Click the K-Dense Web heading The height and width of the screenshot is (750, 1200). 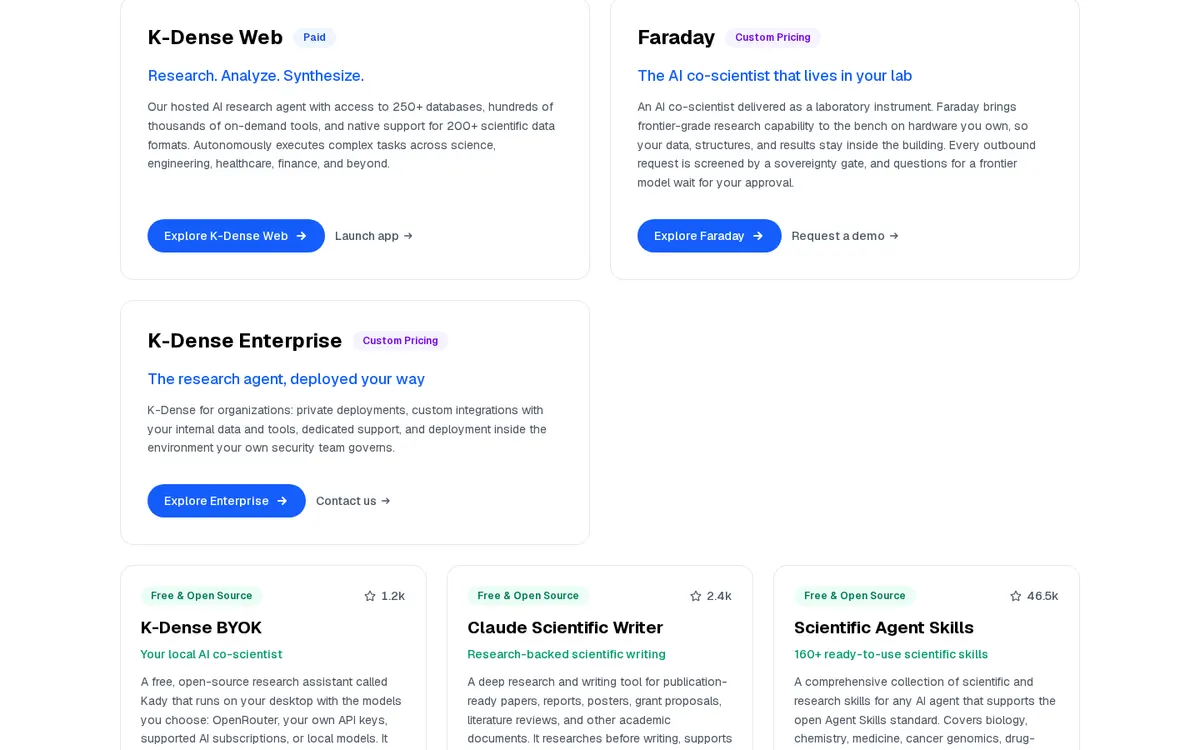point(215,38)
